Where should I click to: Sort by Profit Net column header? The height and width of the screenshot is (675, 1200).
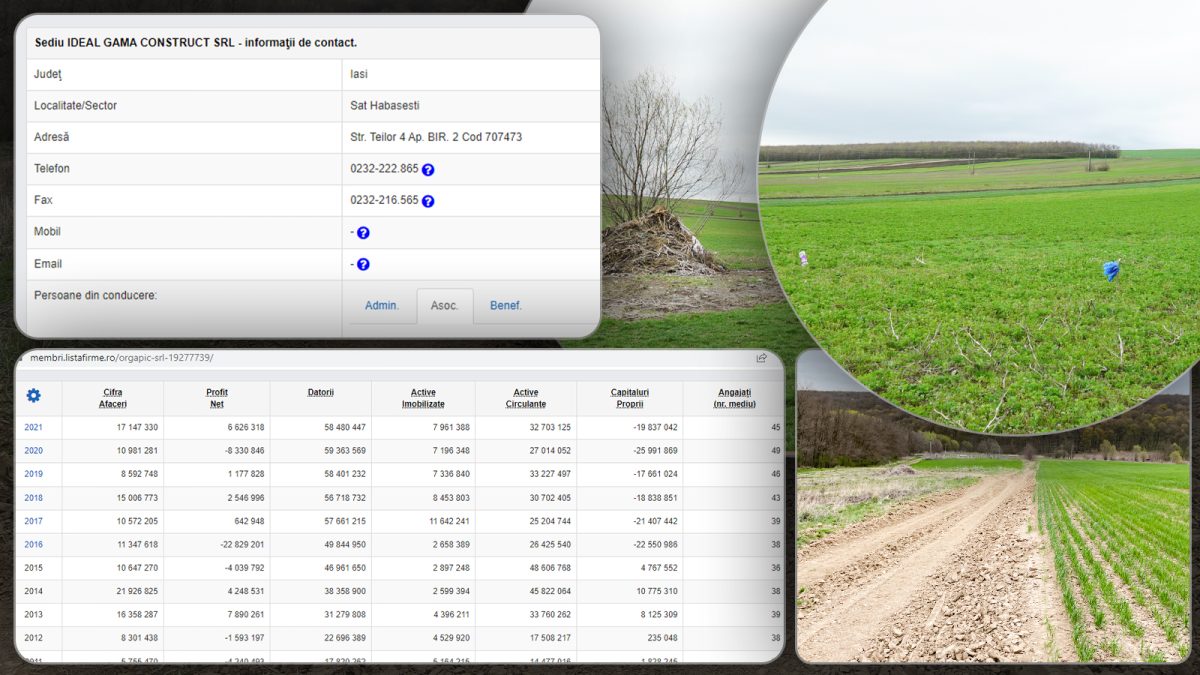[x=217, y=398]
